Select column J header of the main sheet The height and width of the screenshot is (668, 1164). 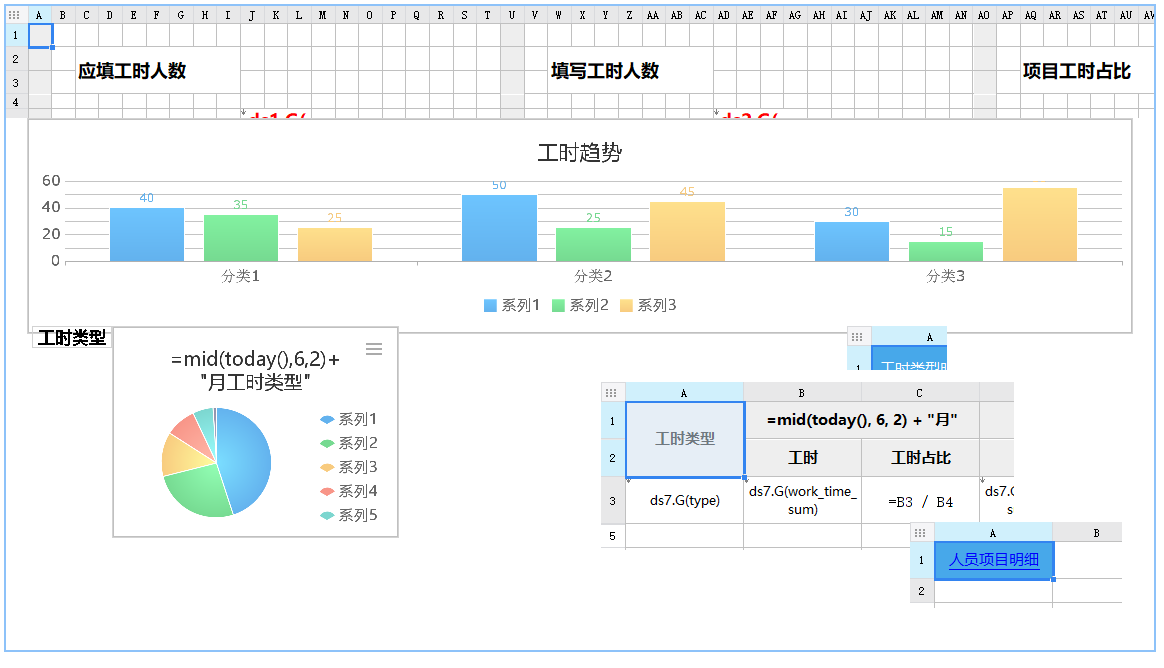pyautogui.click(x=252, y=15)
